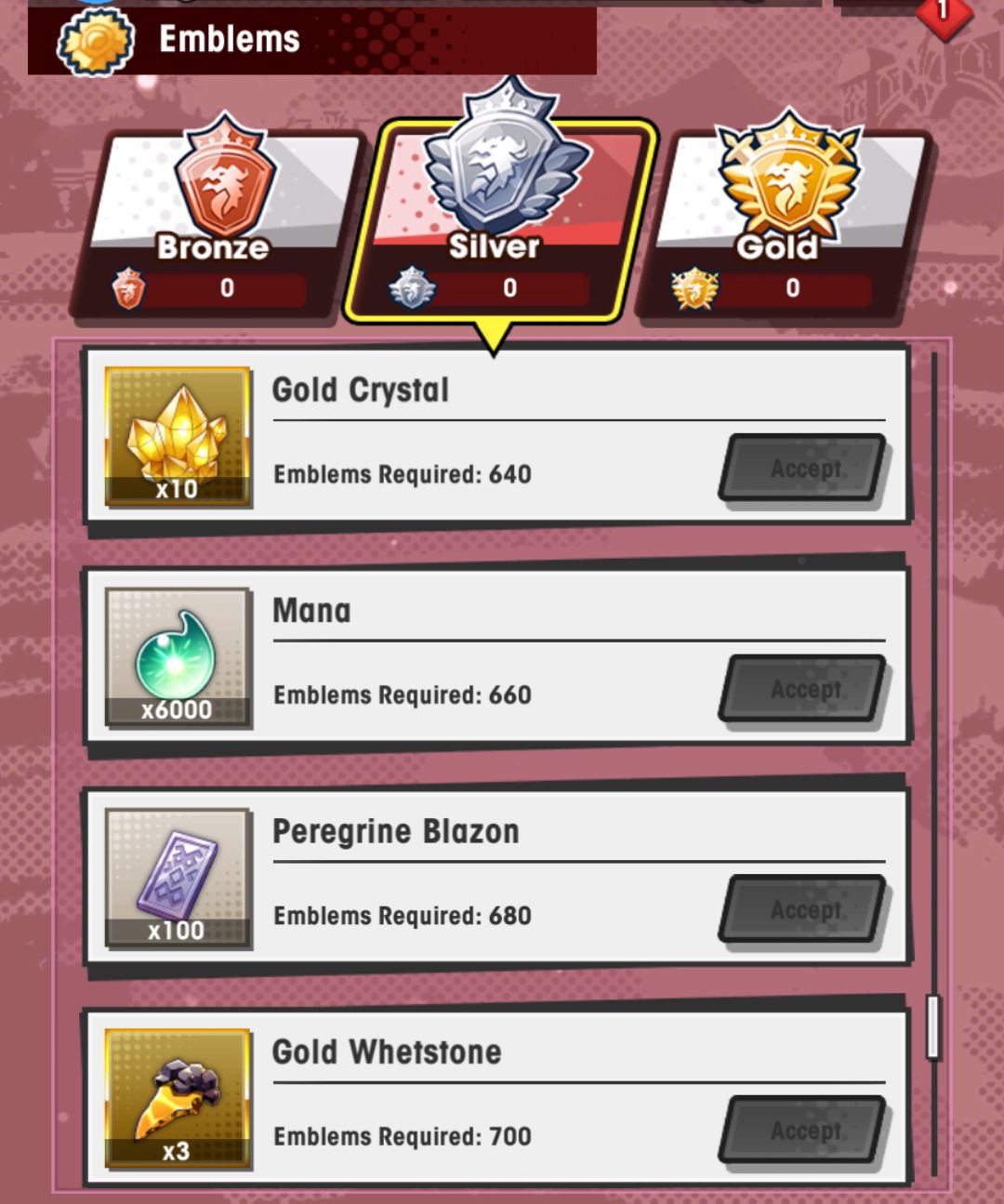Tap the Peregrine Blazon x100 icon
The width and height of the screenshot is (1004, 1204).
tap(177, 878)
